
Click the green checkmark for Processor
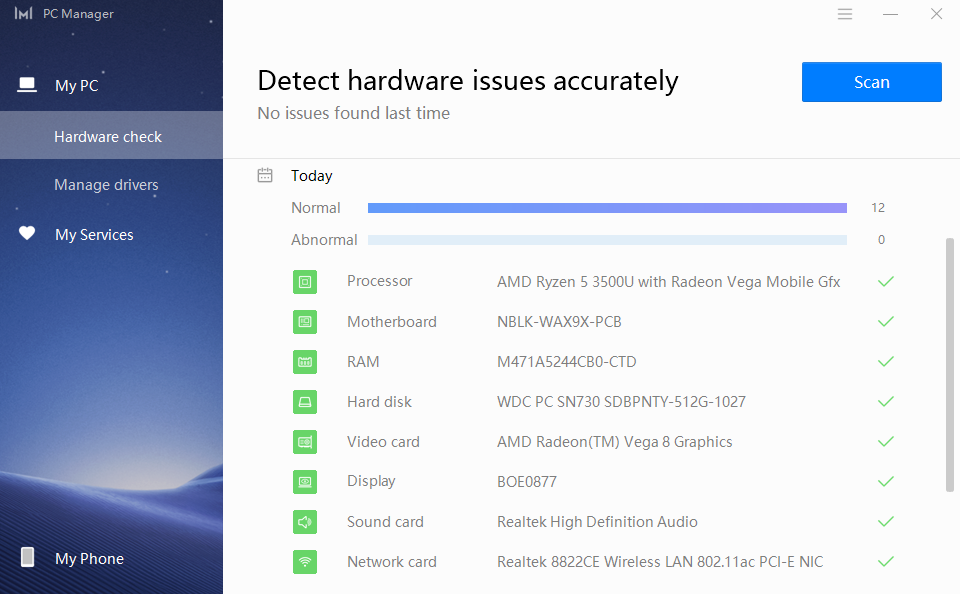pos(885,282)
